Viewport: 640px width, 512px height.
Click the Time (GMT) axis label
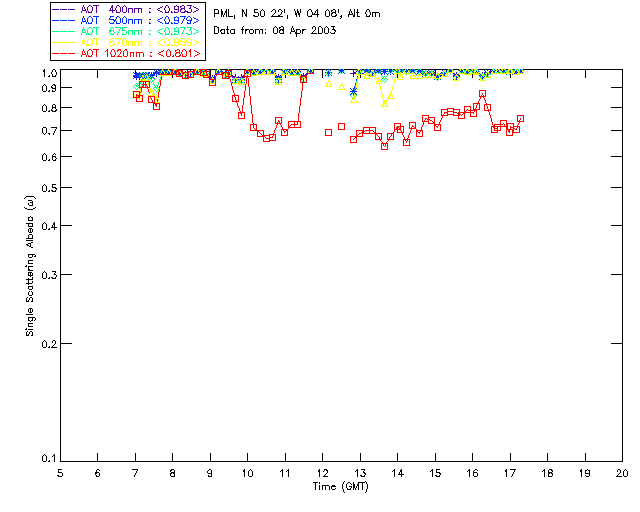tap(340, 487)
